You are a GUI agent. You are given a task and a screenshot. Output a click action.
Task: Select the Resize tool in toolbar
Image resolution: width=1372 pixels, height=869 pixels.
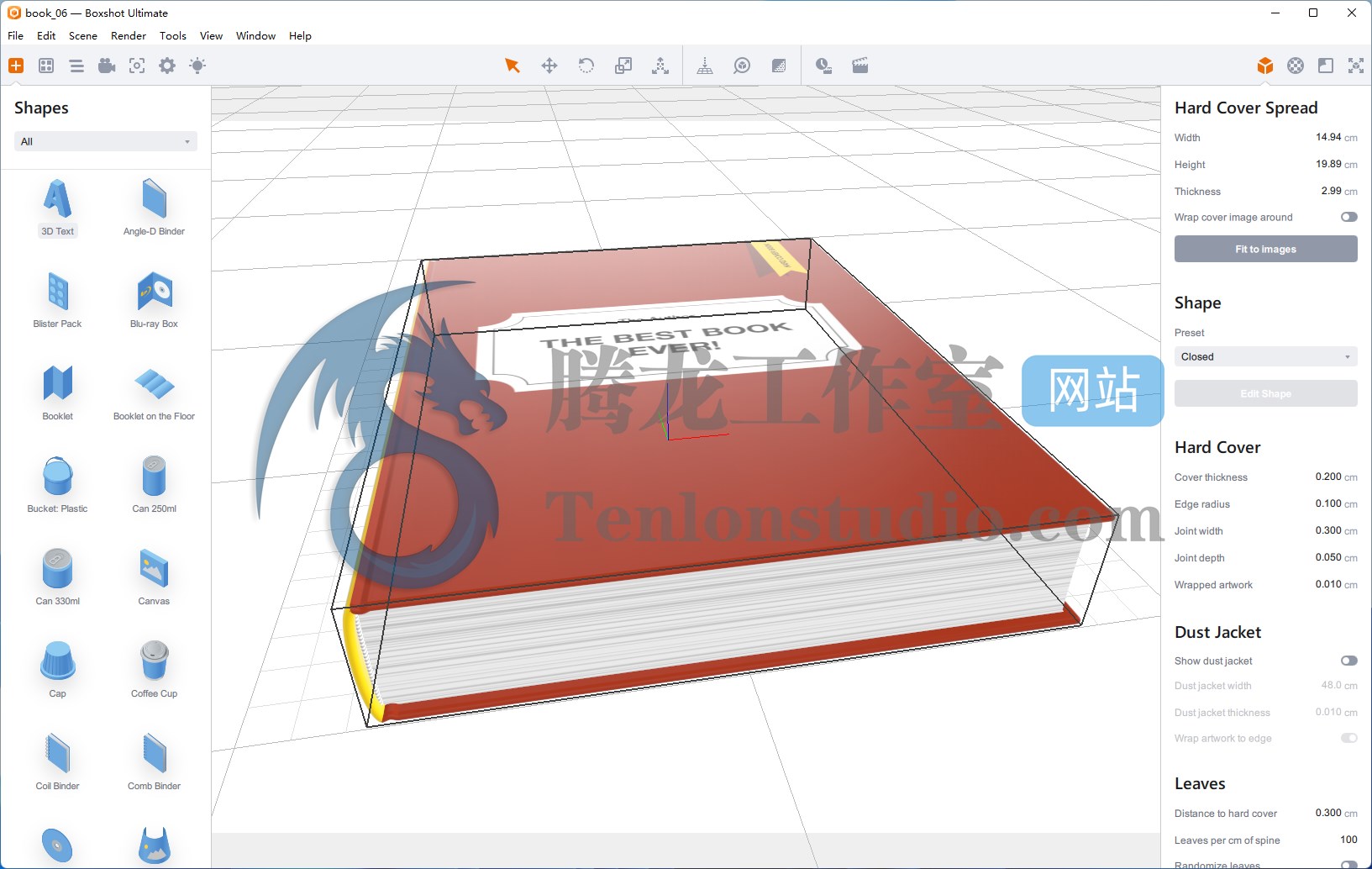tap(623, 66)
